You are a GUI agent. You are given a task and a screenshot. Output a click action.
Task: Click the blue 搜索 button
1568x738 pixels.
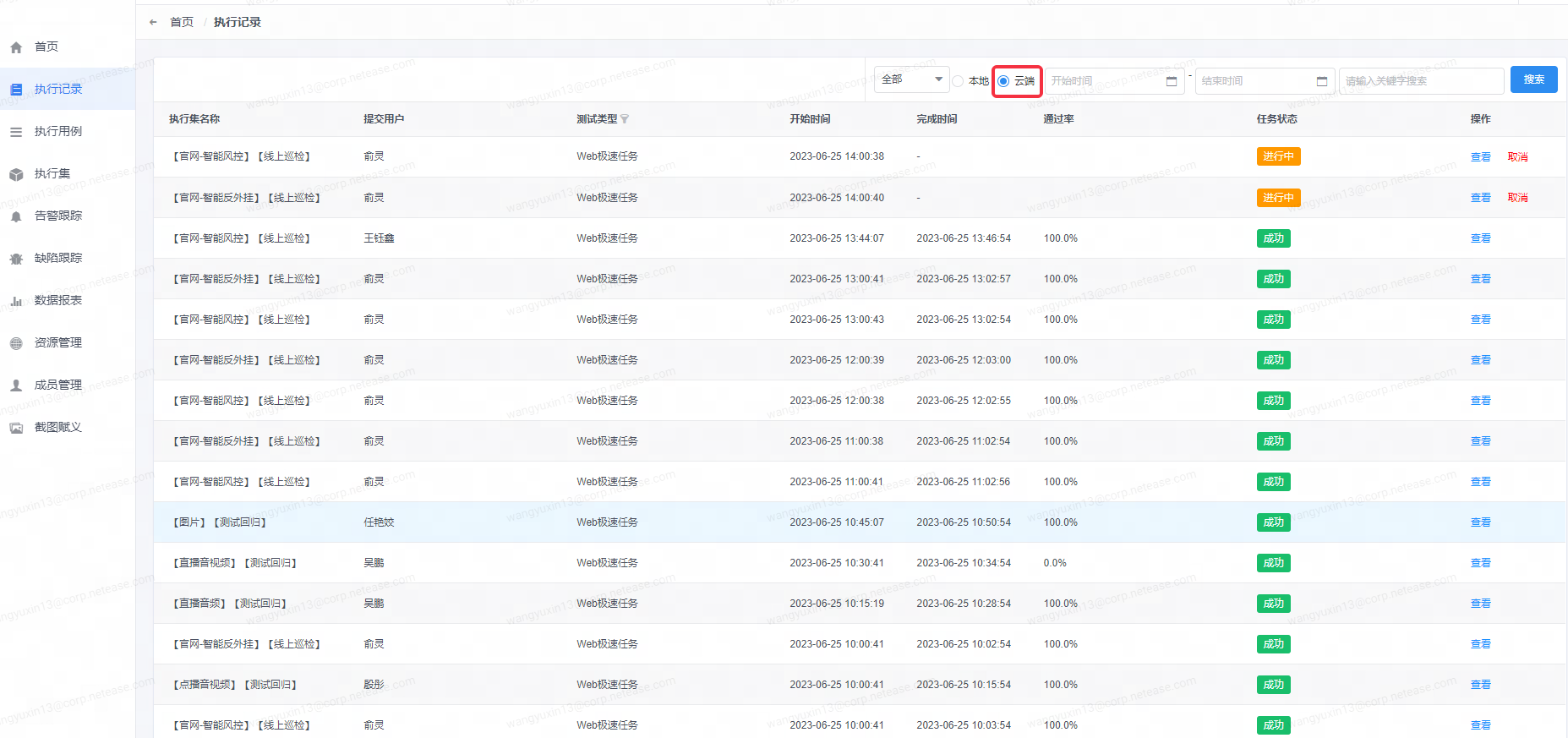1534,79
